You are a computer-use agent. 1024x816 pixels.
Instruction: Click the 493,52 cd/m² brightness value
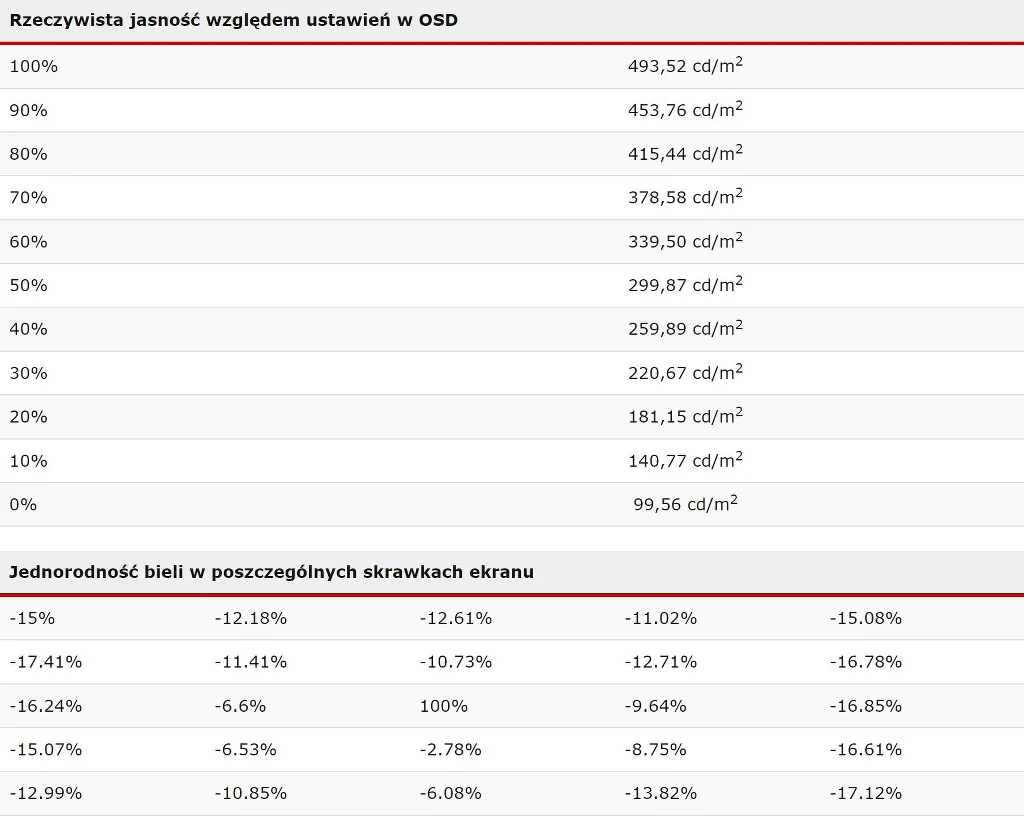coord(685,66)
